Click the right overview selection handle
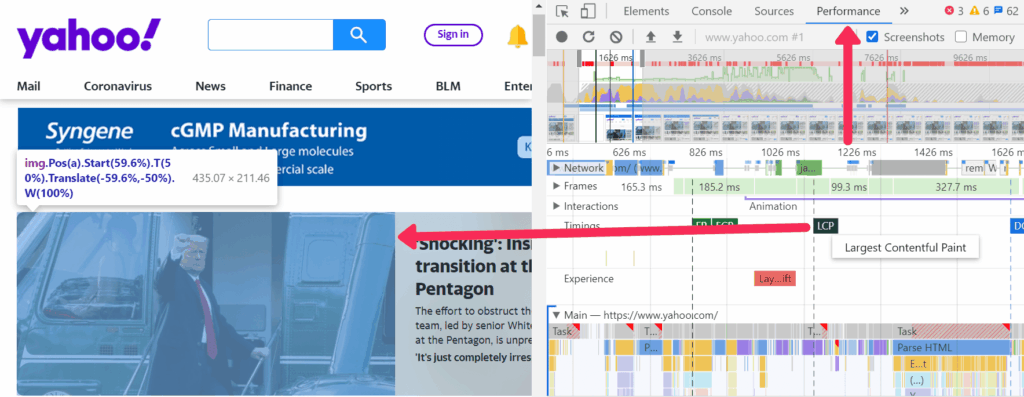 pos(642,59)
